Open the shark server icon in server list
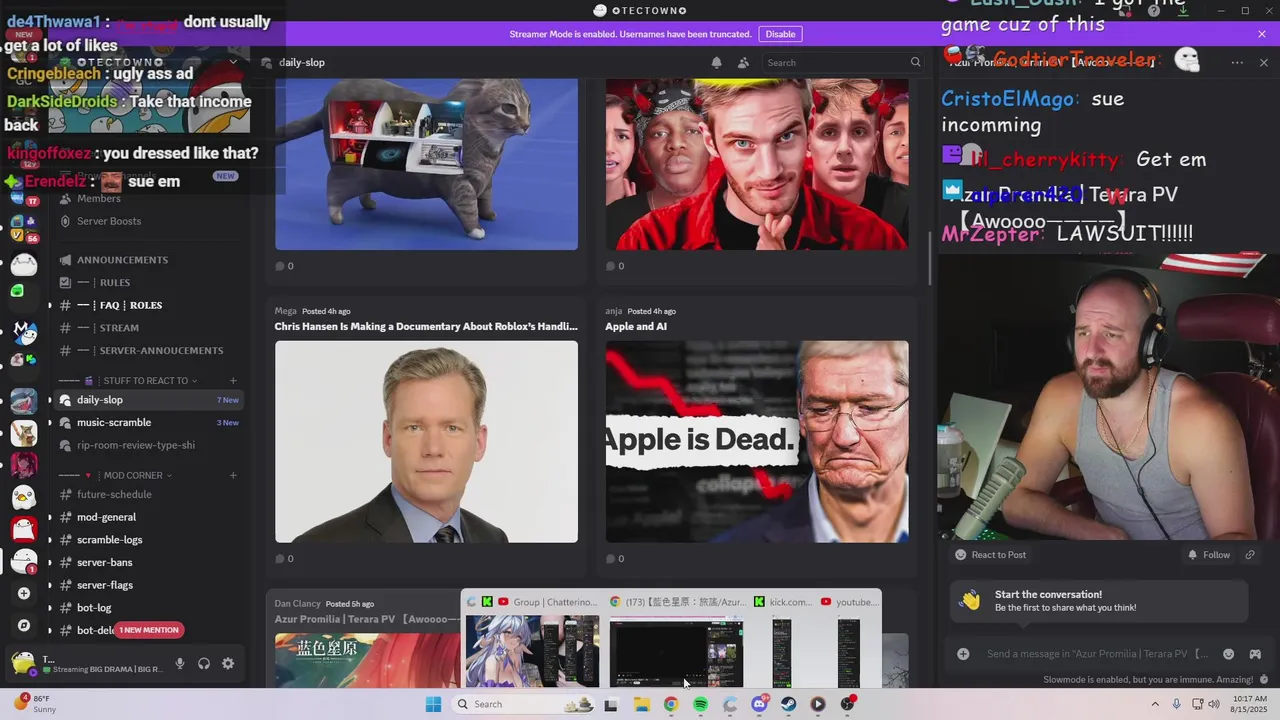Screen dimensions: 1280x720 24,401
